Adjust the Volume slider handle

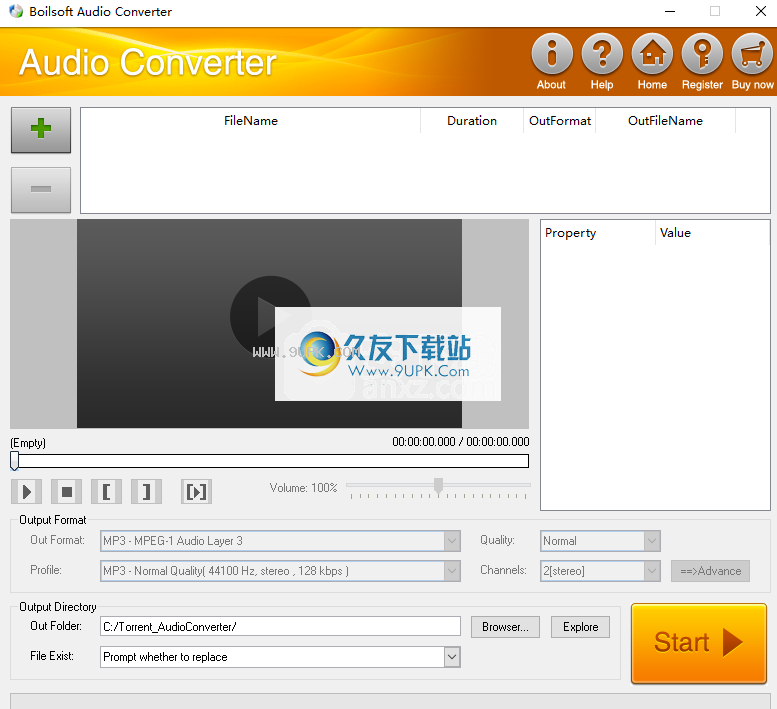[x=438, y=486]
